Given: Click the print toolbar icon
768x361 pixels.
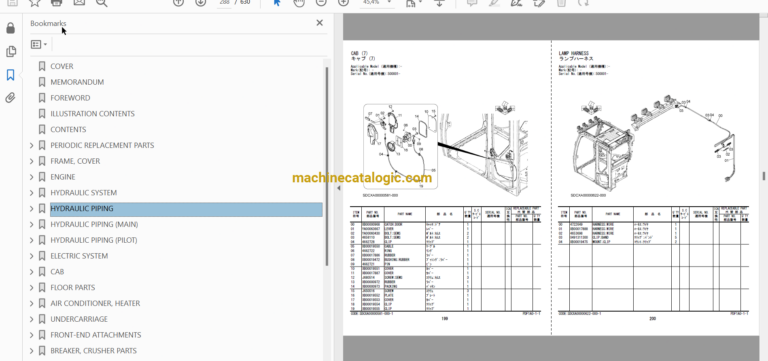Looking at the screenshot, I should coord(56,2).
